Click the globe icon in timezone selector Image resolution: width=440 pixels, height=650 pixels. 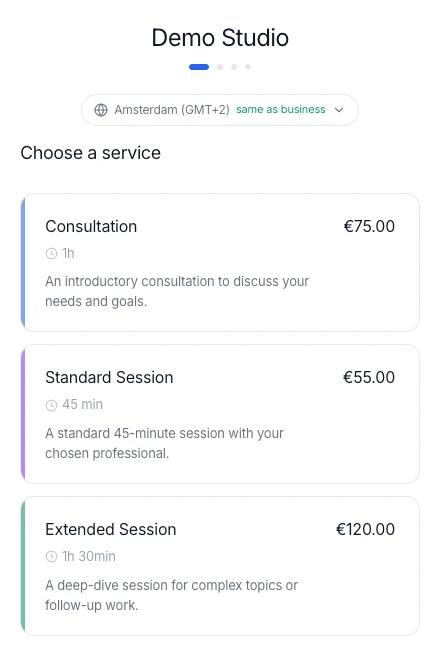(101, 110)
